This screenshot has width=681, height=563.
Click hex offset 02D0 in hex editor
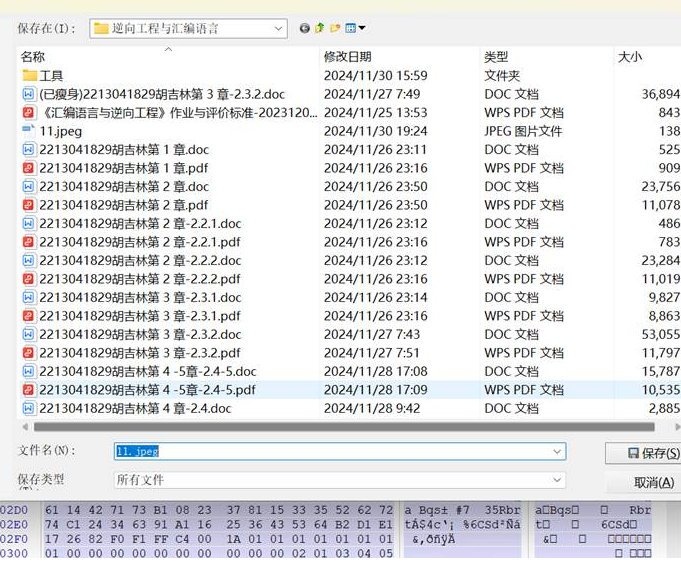[x=14, y=510]
